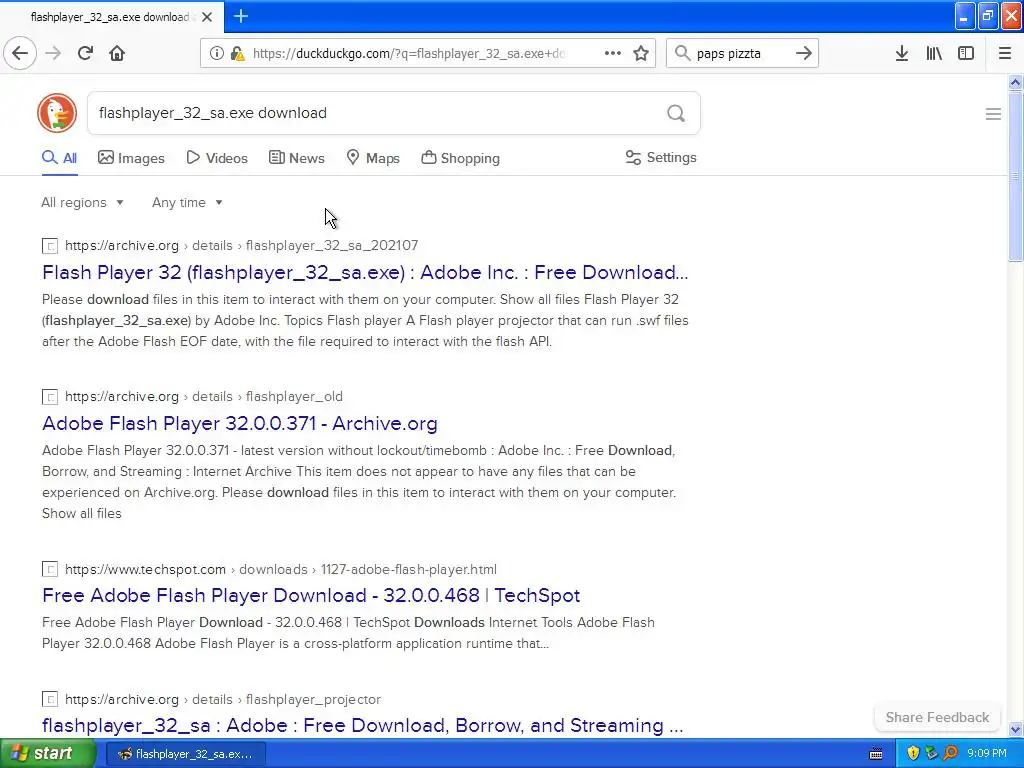Open the Library bookshelf icon
This screenshot has height=768, width=1024.
pos(934,53)
